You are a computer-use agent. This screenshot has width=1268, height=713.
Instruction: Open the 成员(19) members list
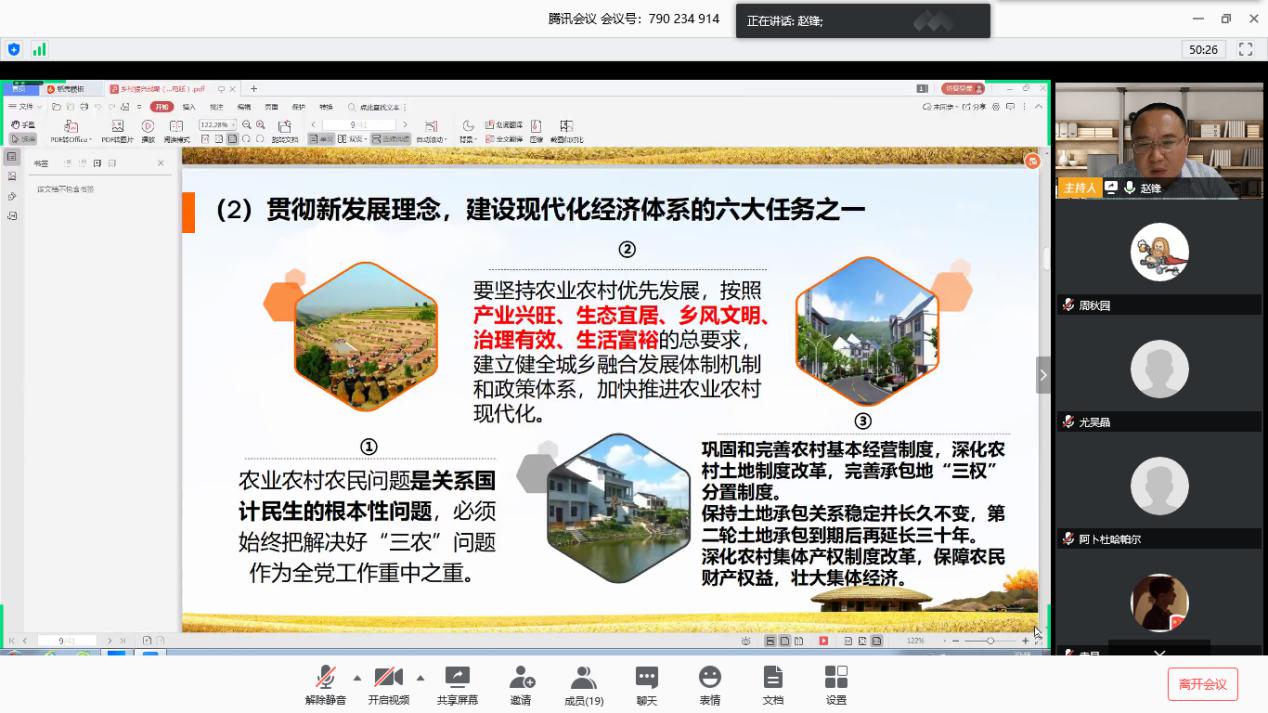(x=584, y=685)
